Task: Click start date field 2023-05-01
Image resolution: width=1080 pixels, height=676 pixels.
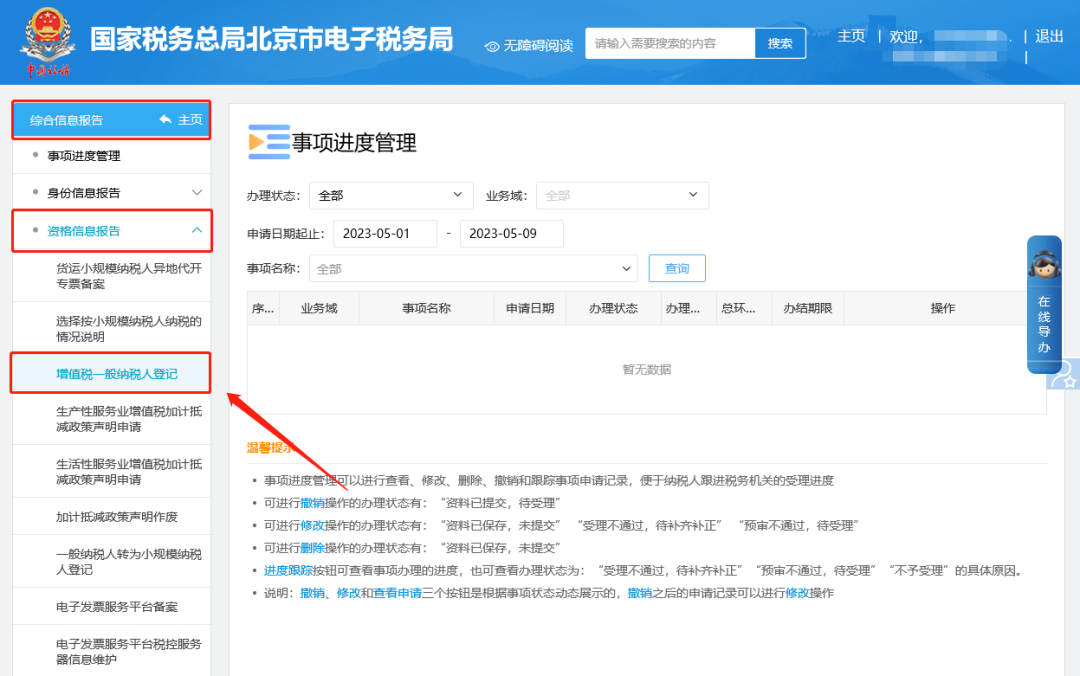Action: pyautogui.click(x=385, y=234)
